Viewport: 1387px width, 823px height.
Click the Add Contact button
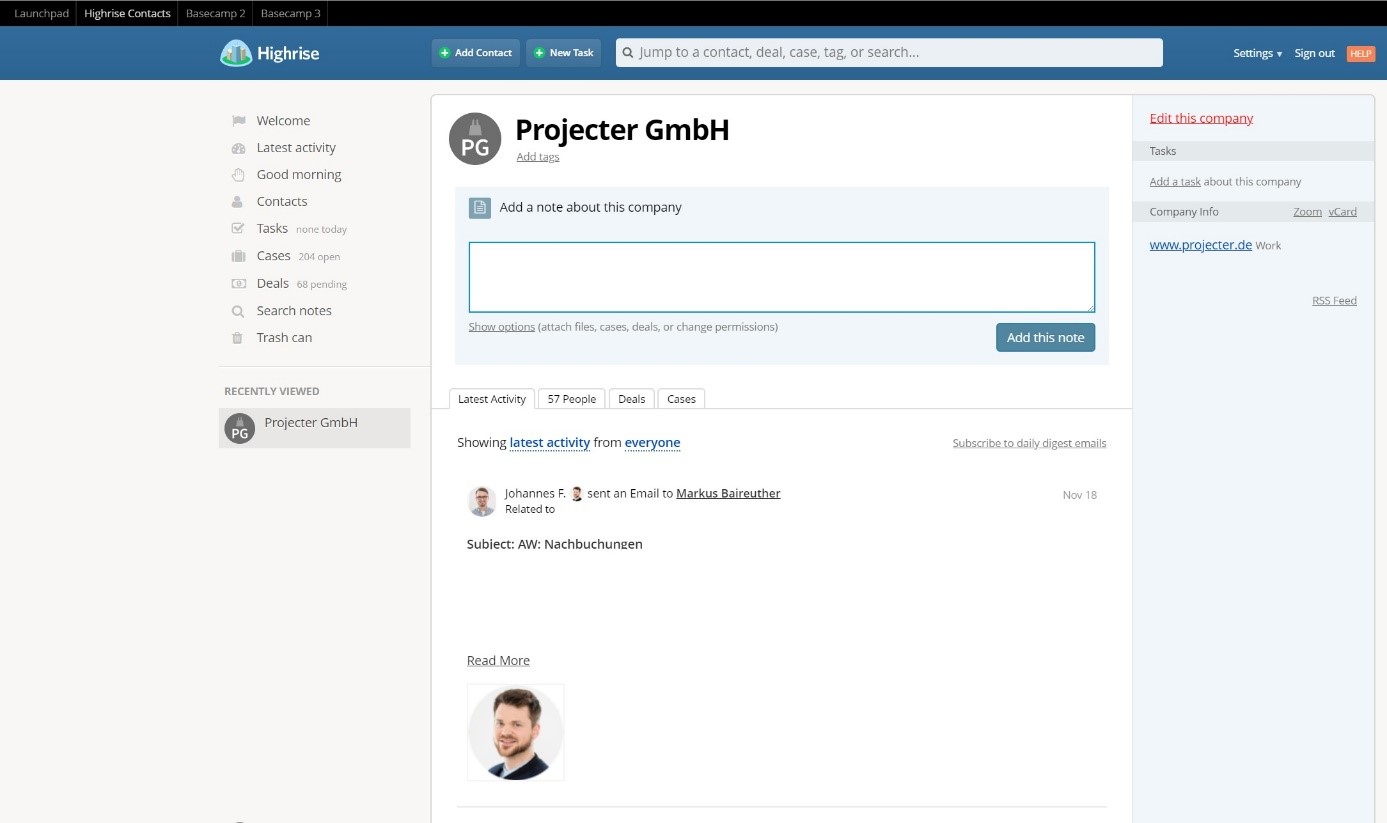476,53
